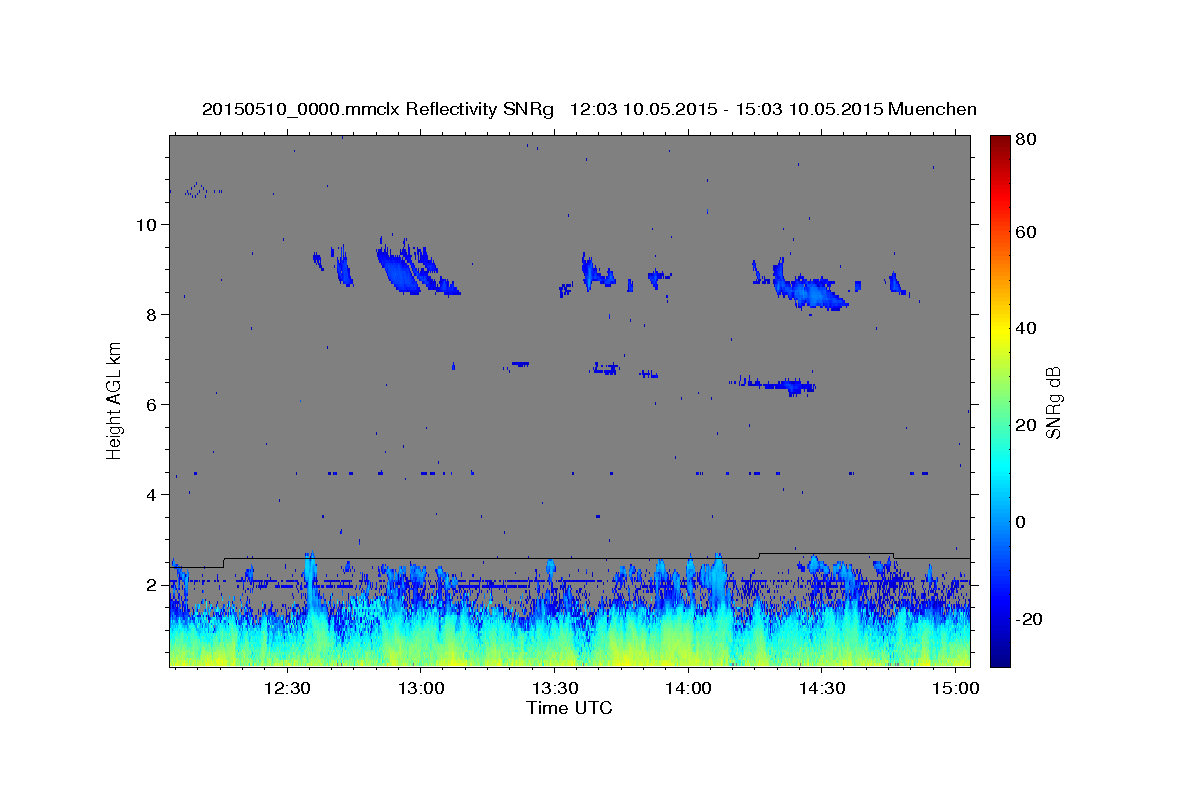Click the 'Time UTC' x-axis label
1200x800 pixels.
point(569,708)
